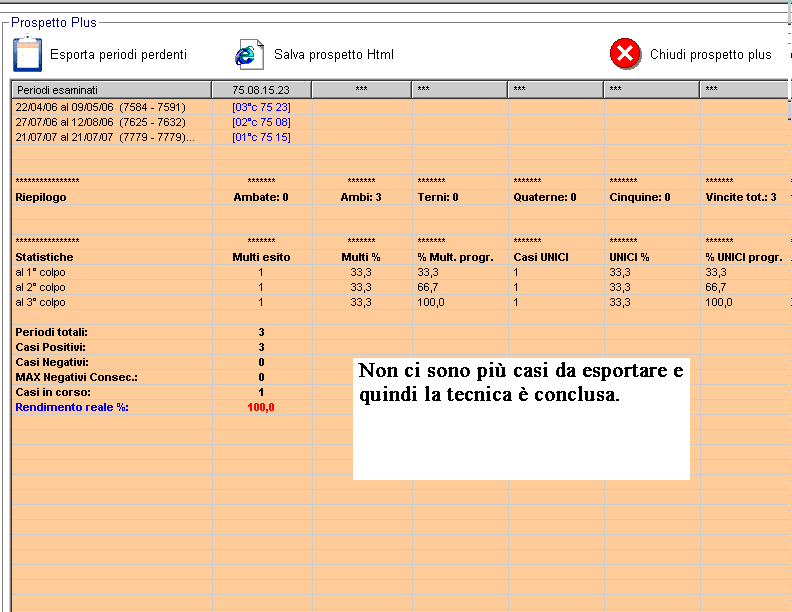The height and width of the screenshot is (612, 792).
Task: Click the clipboard icon for exporting losing periods
Action: [x=27, y=54]
